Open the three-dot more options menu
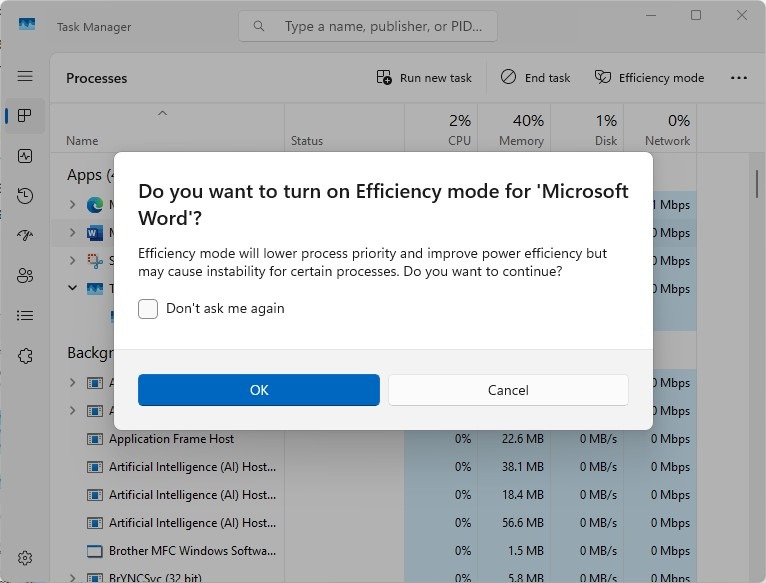 pyautogui.click(x=739, y=78)
